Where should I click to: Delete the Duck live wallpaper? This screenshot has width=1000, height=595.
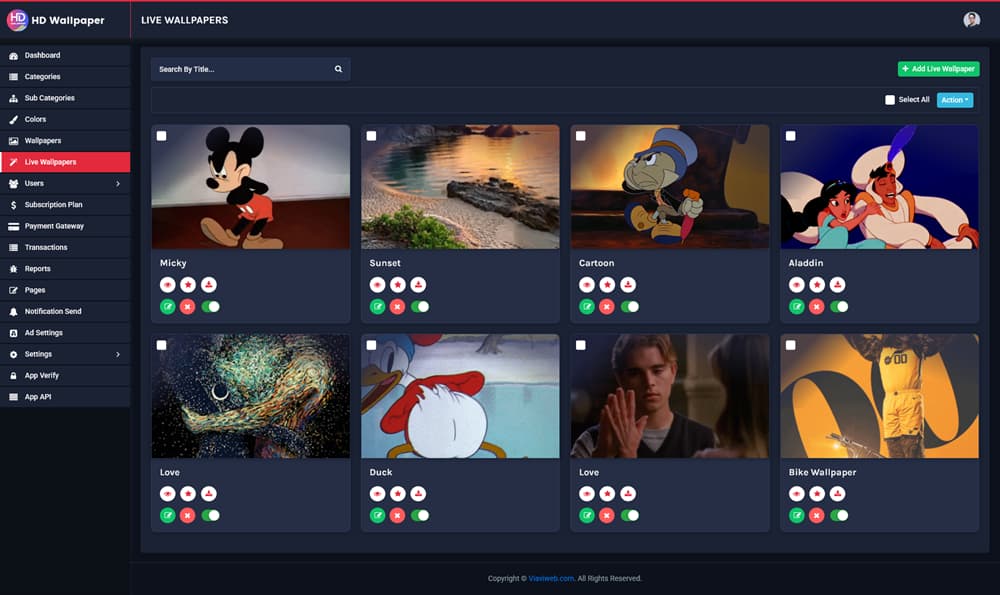click(x=397, y=515)
